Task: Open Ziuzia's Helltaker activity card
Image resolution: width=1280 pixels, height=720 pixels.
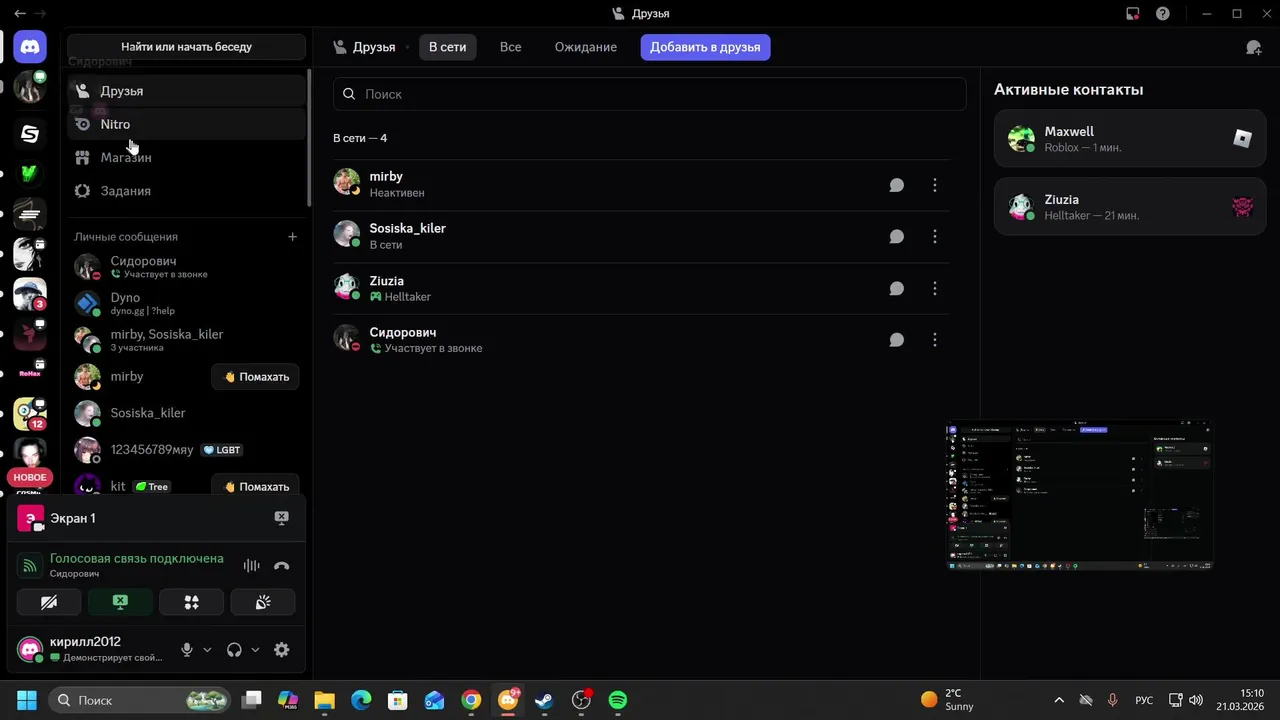Action: 1130,207
